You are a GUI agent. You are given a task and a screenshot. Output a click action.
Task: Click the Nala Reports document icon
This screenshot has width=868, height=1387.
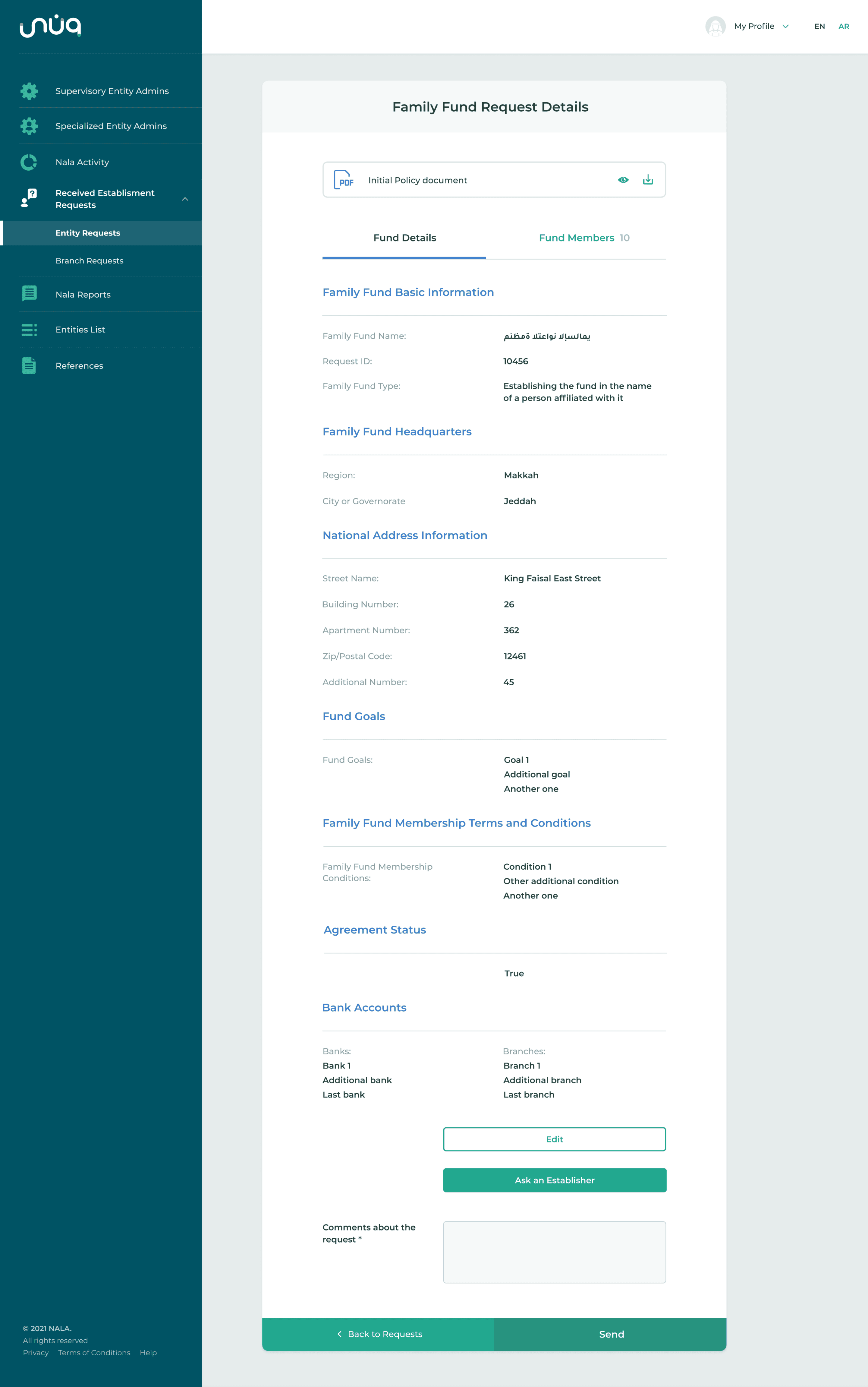tap(29, 293)
